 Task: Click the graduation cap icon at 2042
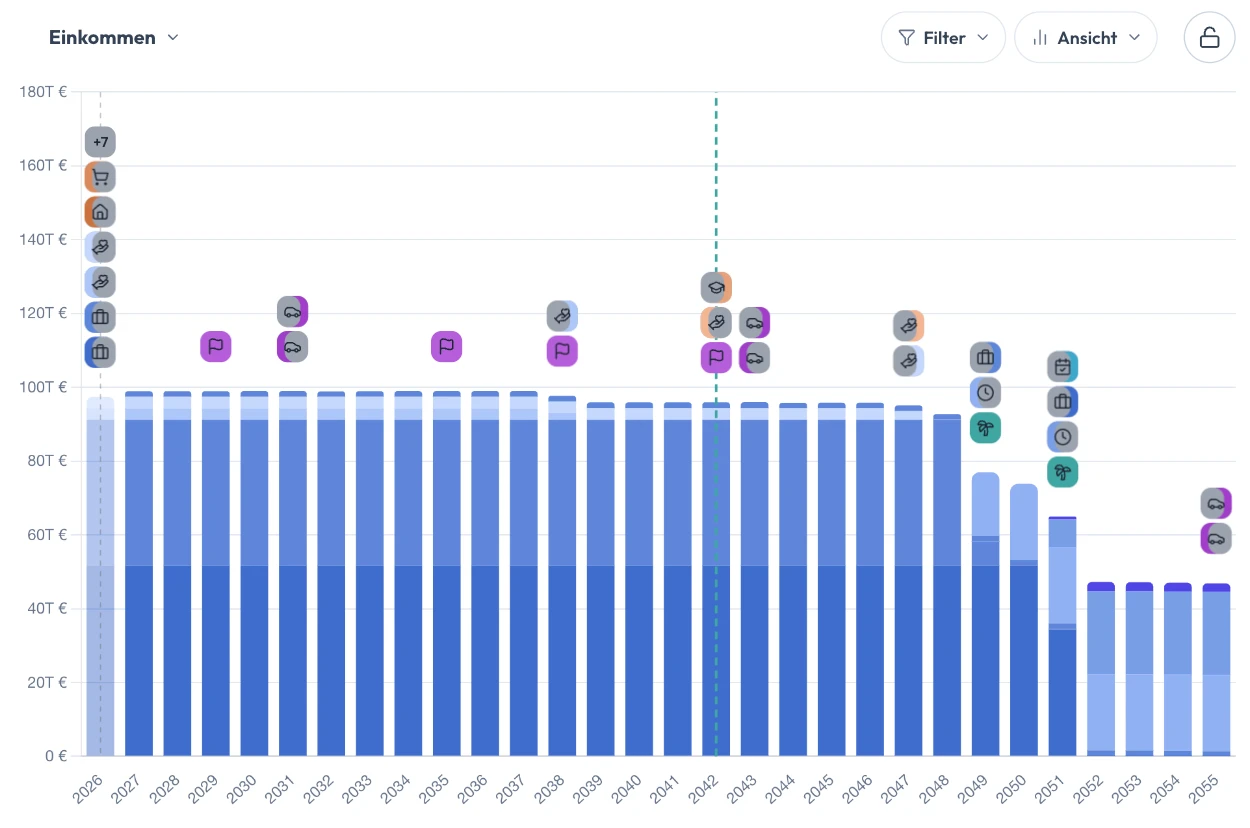pyautogui.click(x=716, y=287)
